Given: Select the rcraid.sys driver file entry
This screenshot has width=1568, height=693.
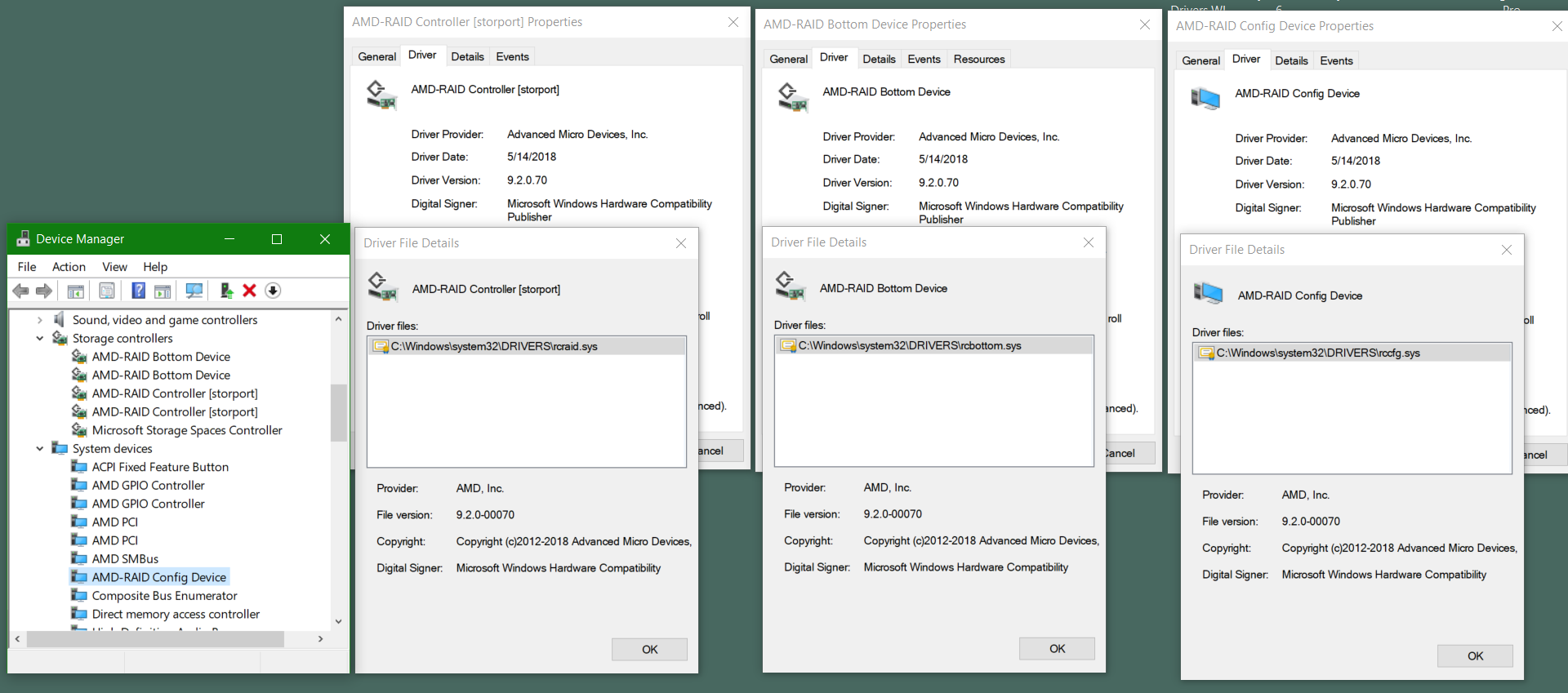Looking at the screenshot, I should (x=494, y=346).
